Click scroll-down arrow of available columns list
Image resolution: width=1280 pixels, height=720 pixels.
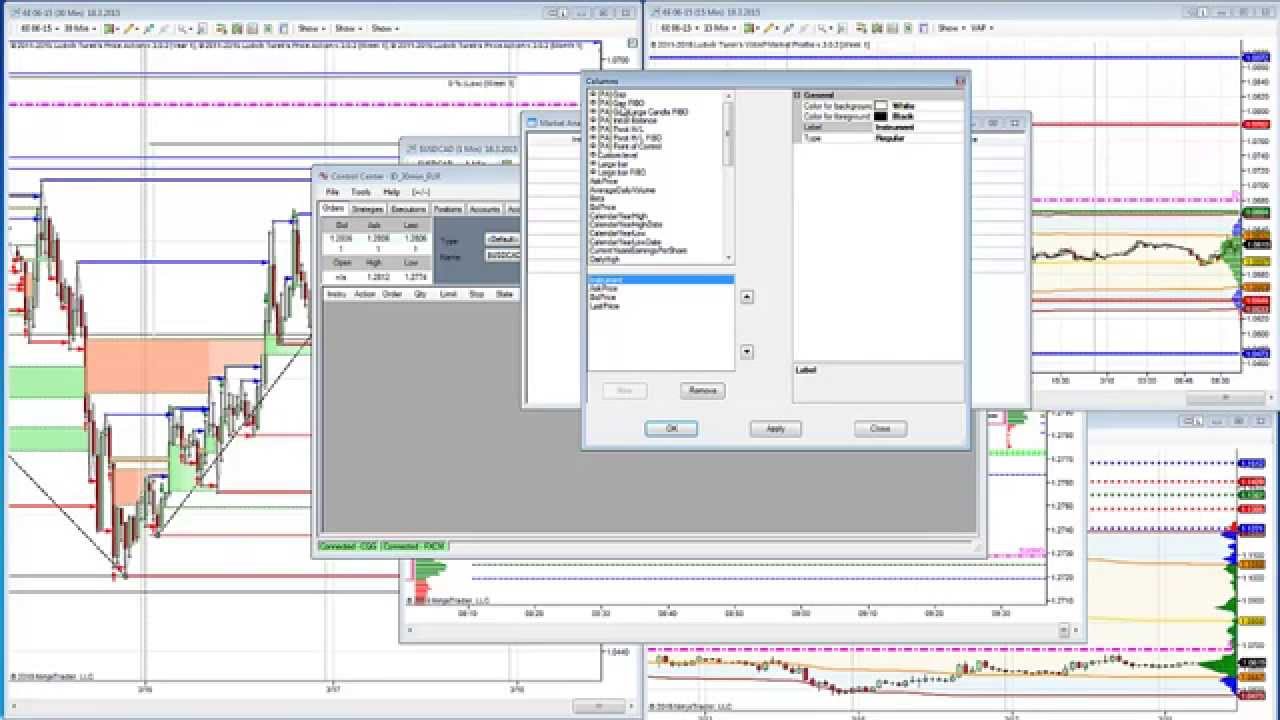pyautogui.click(x=729, y=258)
